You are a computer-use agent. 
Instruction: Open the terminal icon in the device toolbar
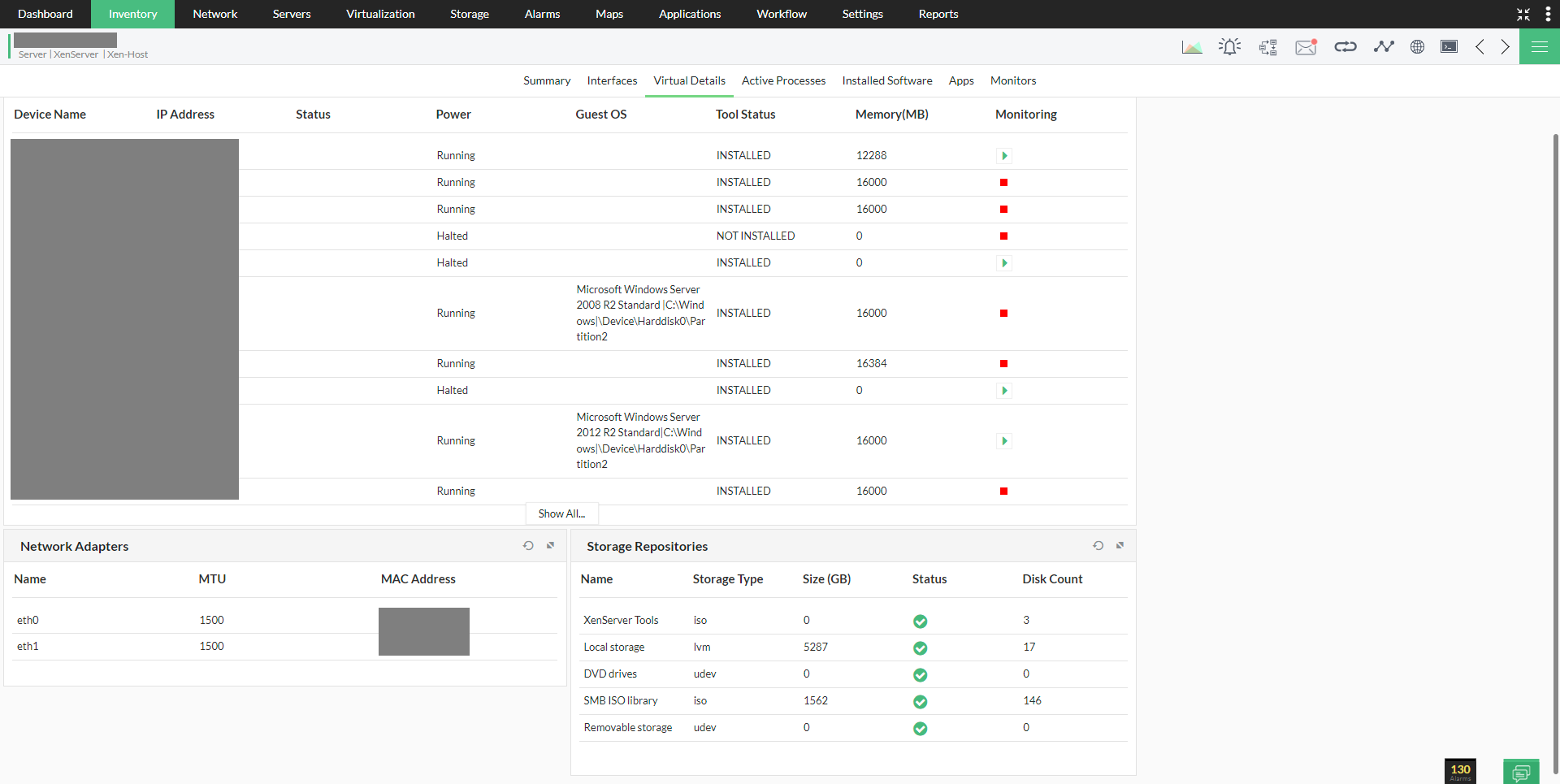tap(1449, 46)
